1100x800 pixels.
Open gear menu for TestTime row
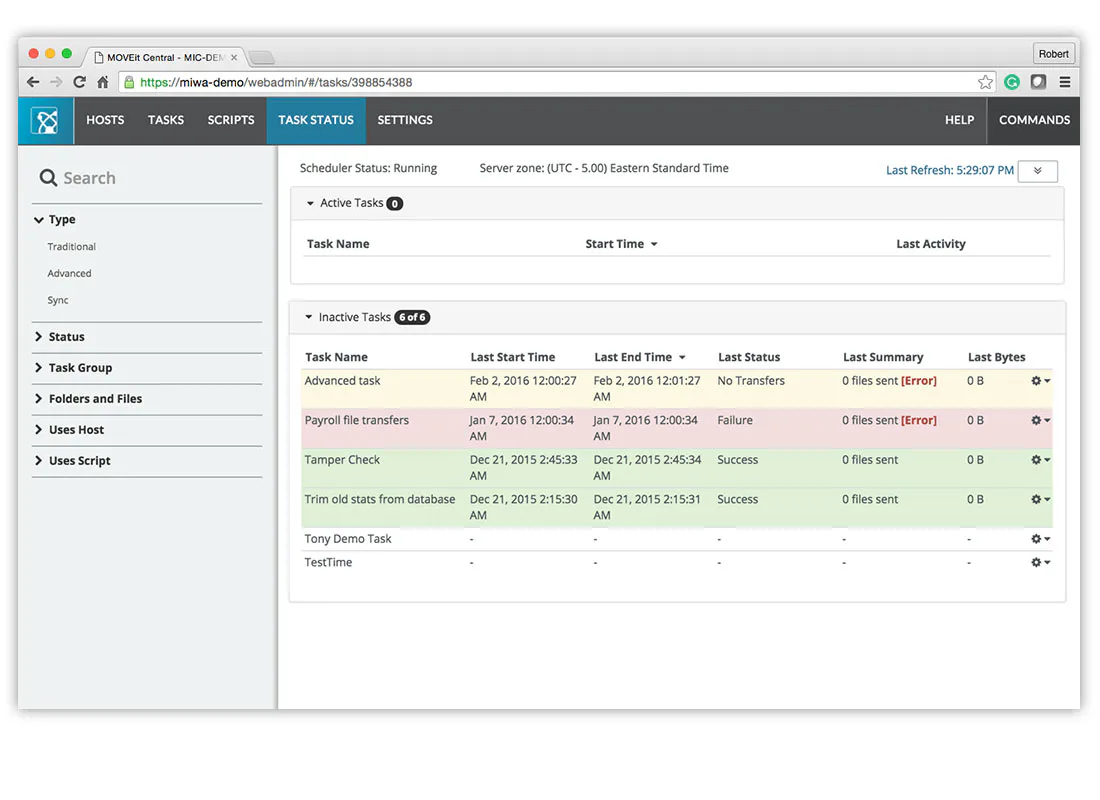tap(1040, 562)
